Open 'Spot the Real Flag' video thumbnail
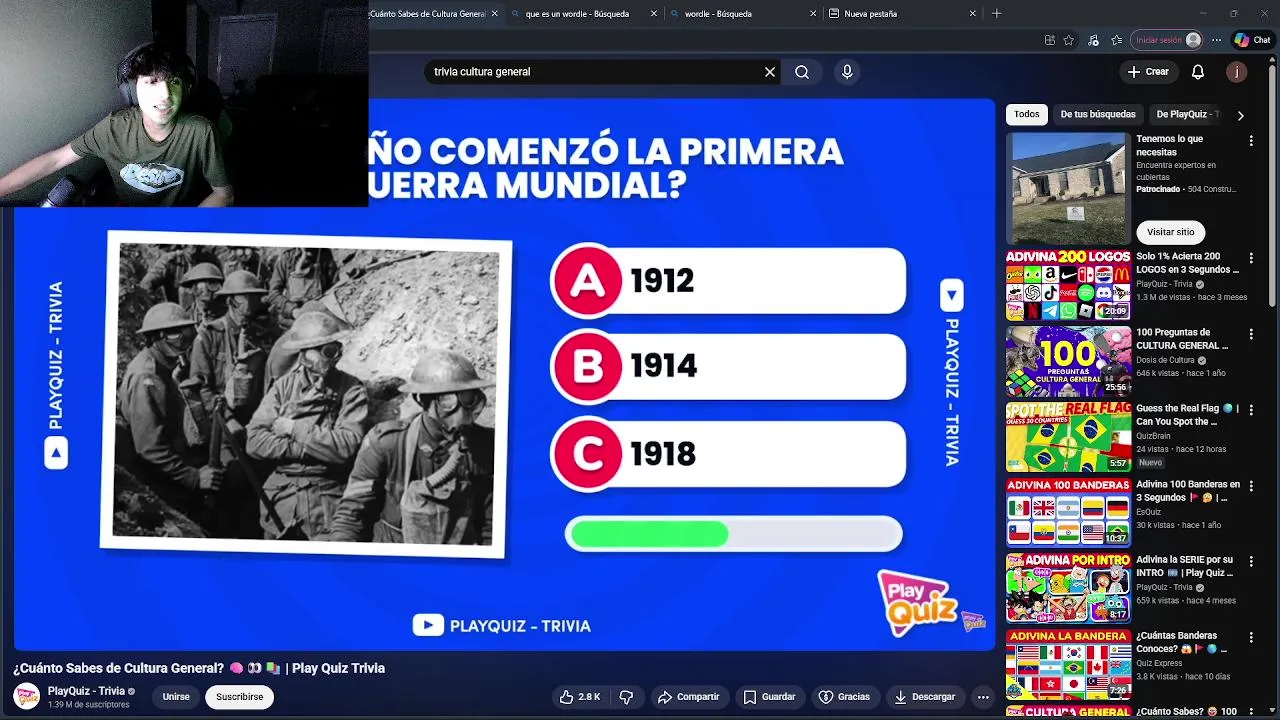This screenshot has width=1280, height=720. [1068, 437]
